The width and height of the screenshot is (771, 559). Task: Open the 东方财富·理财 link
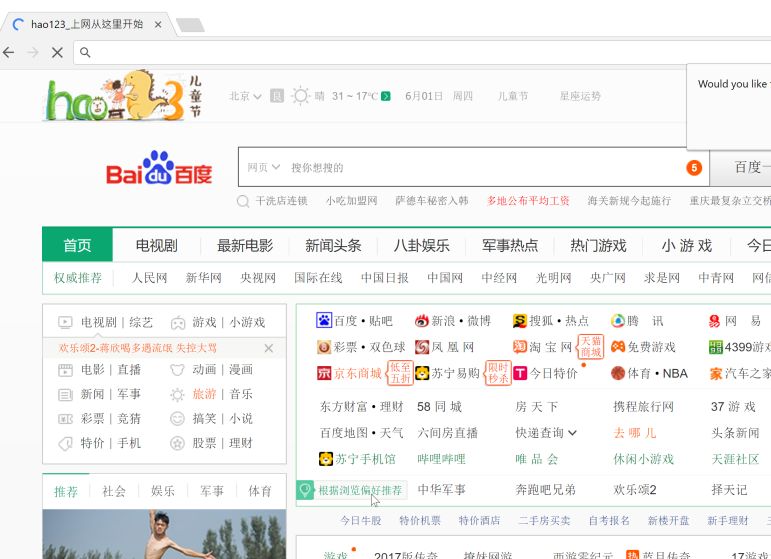pos(361,407)
